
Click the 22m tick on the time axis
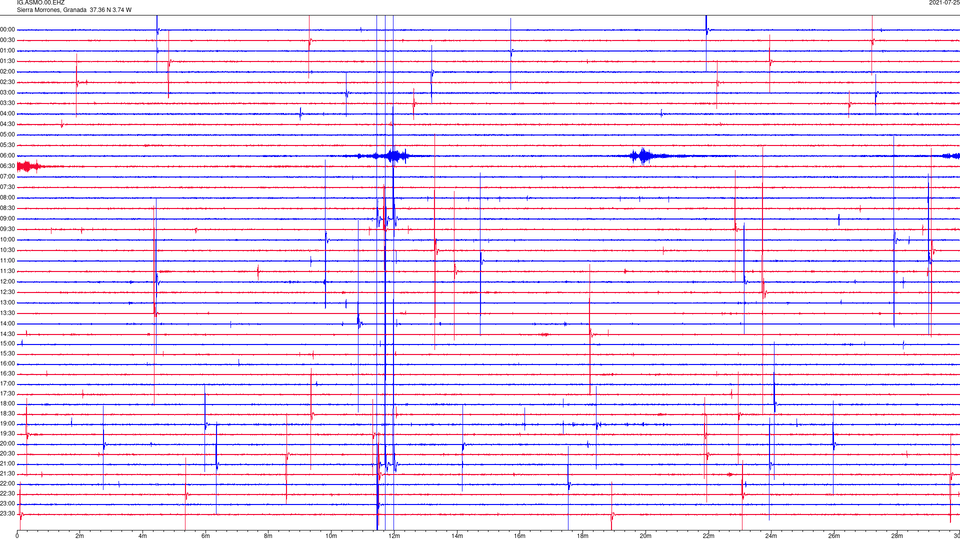[x=708, y=536]
